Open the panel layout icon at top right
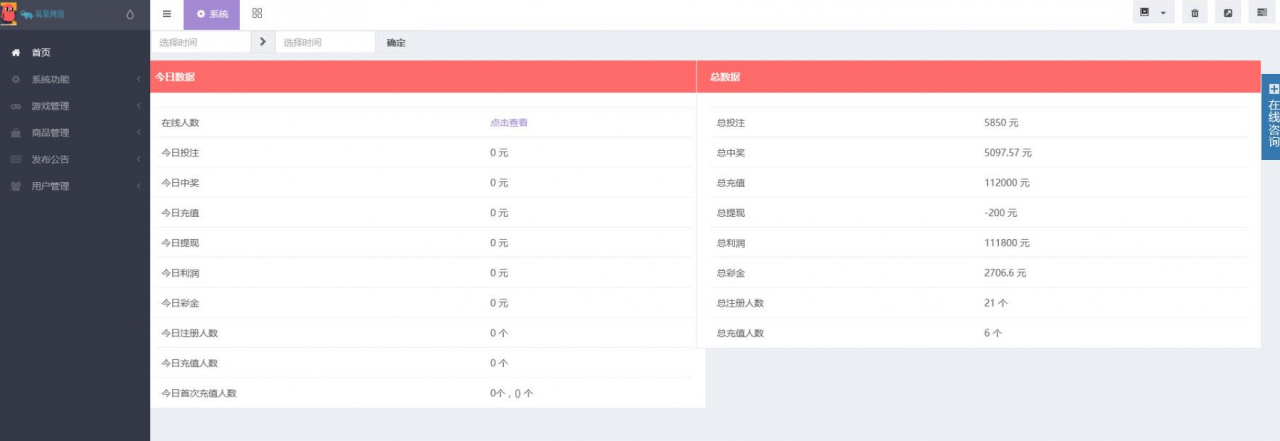Image resolution: width=1280 pixels, height=441 pixels. click(1262, 13)
